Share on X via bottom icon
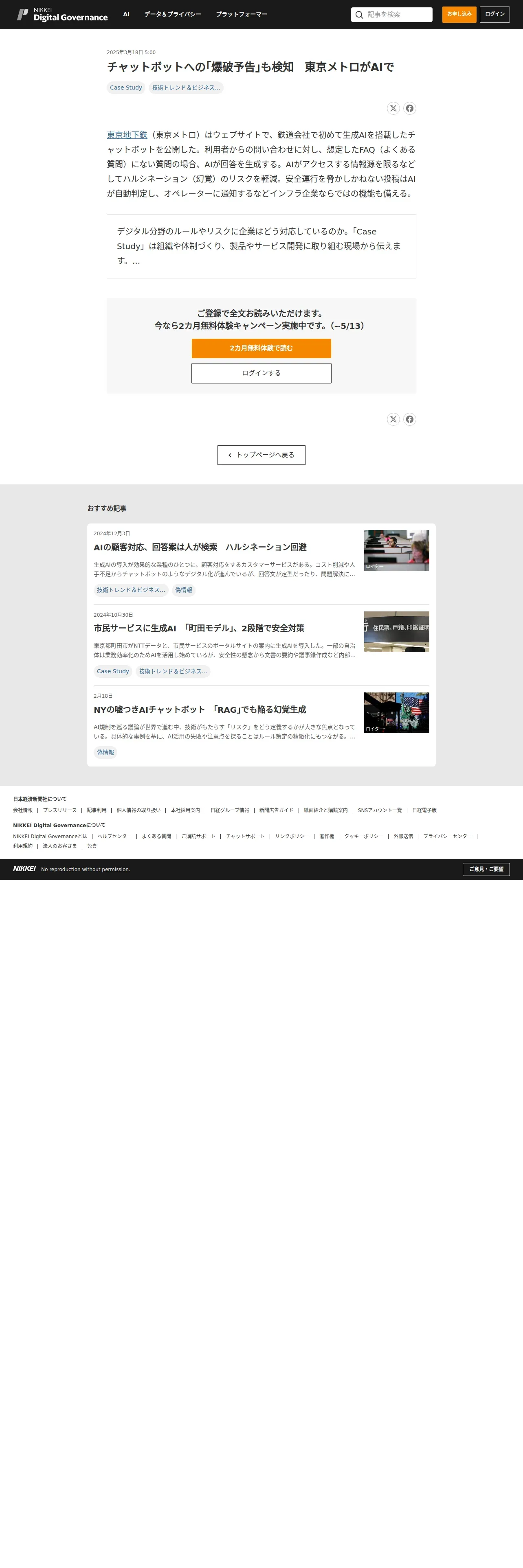The image size is (523, 1568). (x=393, y=419)
